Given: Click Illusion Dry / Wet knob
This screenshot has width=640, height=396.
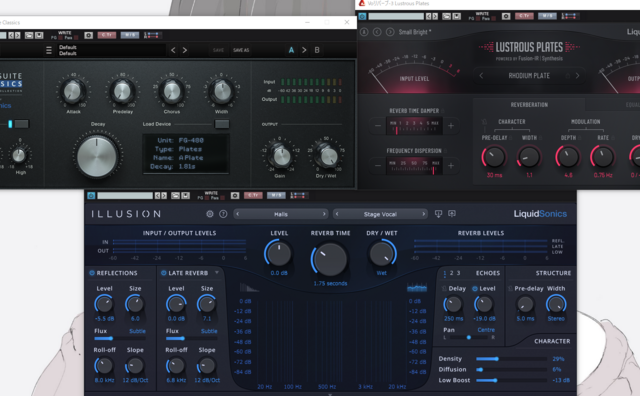Looking at the screenshot, I should [381, 254].
